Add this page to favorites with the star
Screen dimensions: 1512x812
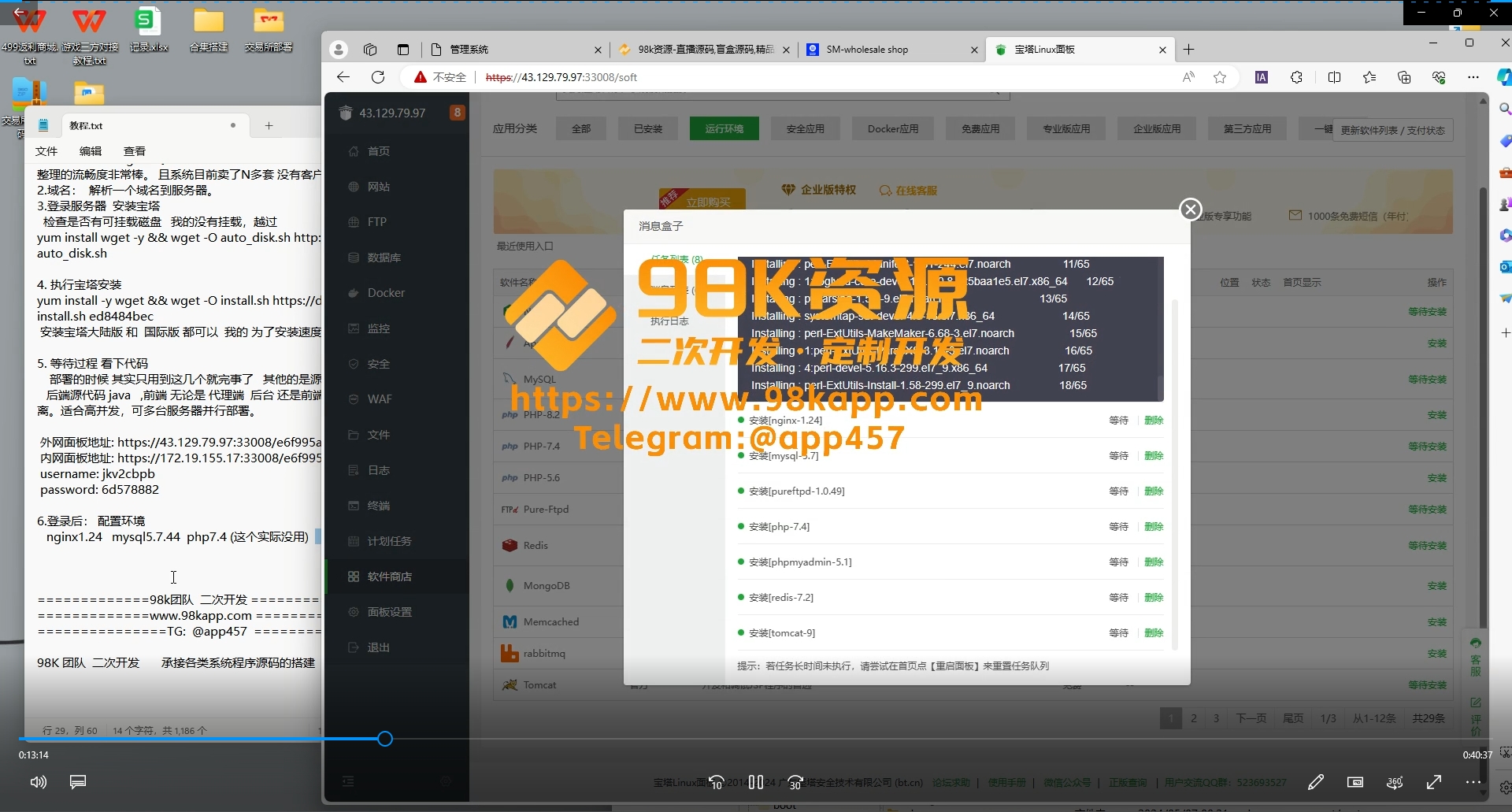tap(1220, 77)
